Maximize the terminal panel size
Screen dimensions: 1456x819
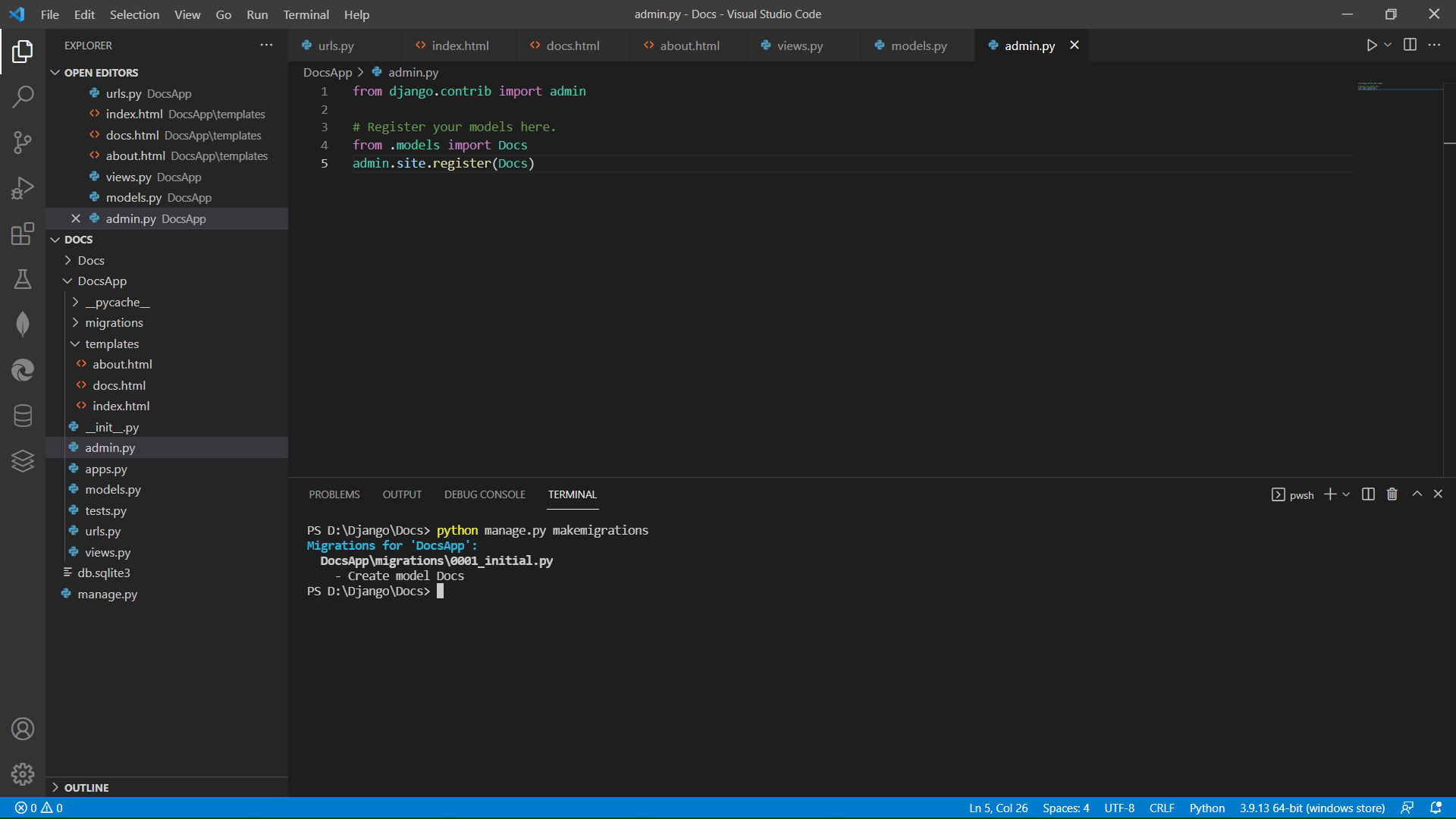(x=1417, y=494)
